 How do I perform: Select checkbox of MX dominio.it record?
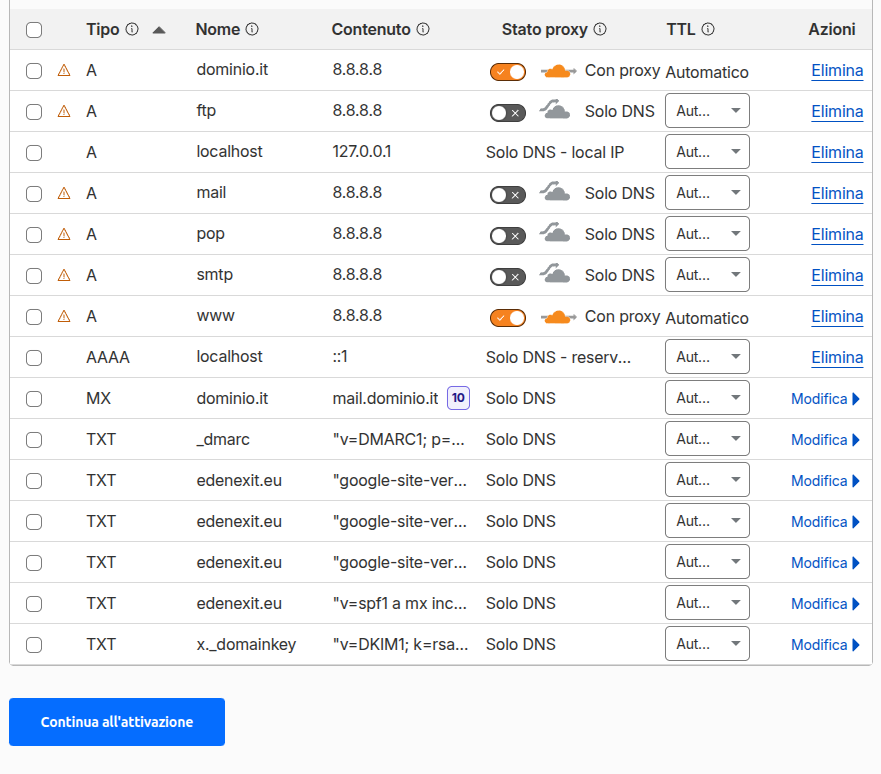34,399
